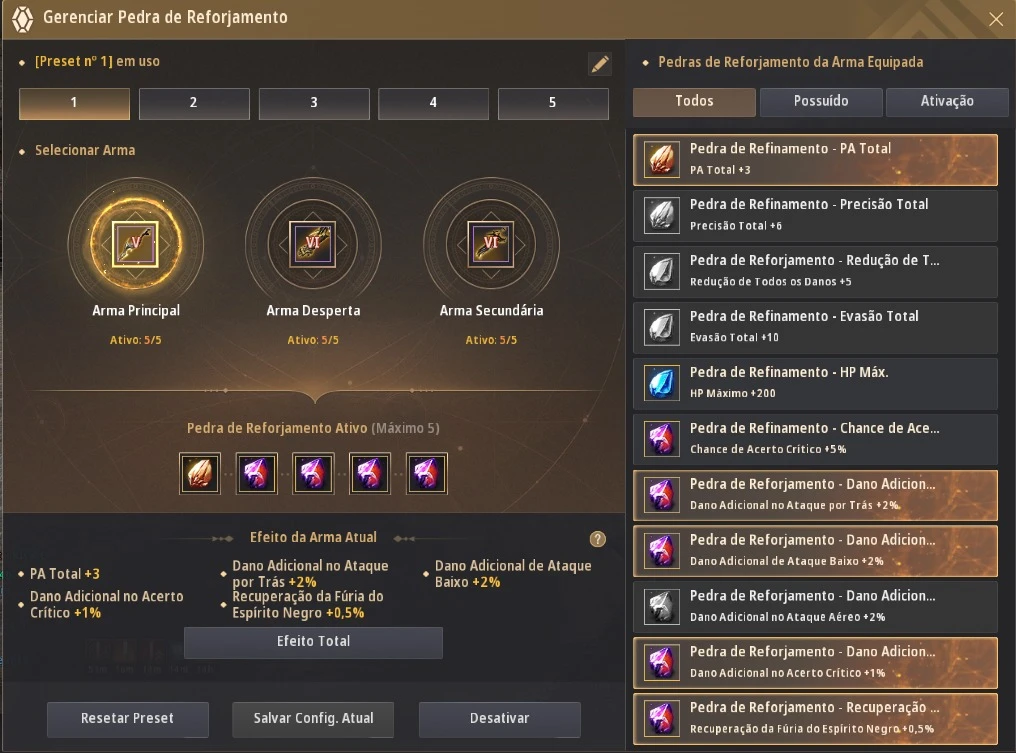Click the first active orange stone slot
Screen dimensions: 1016x753
tap(200, 473)
